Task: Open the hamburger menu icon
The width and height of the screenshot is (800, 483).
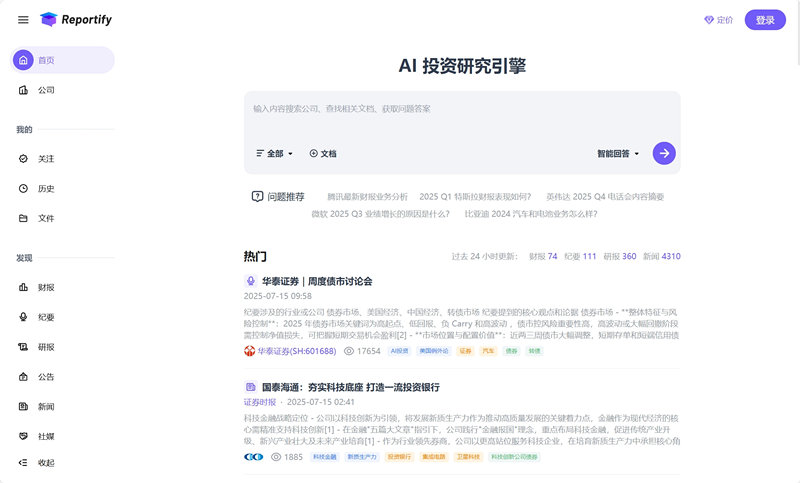Action: 23,20
